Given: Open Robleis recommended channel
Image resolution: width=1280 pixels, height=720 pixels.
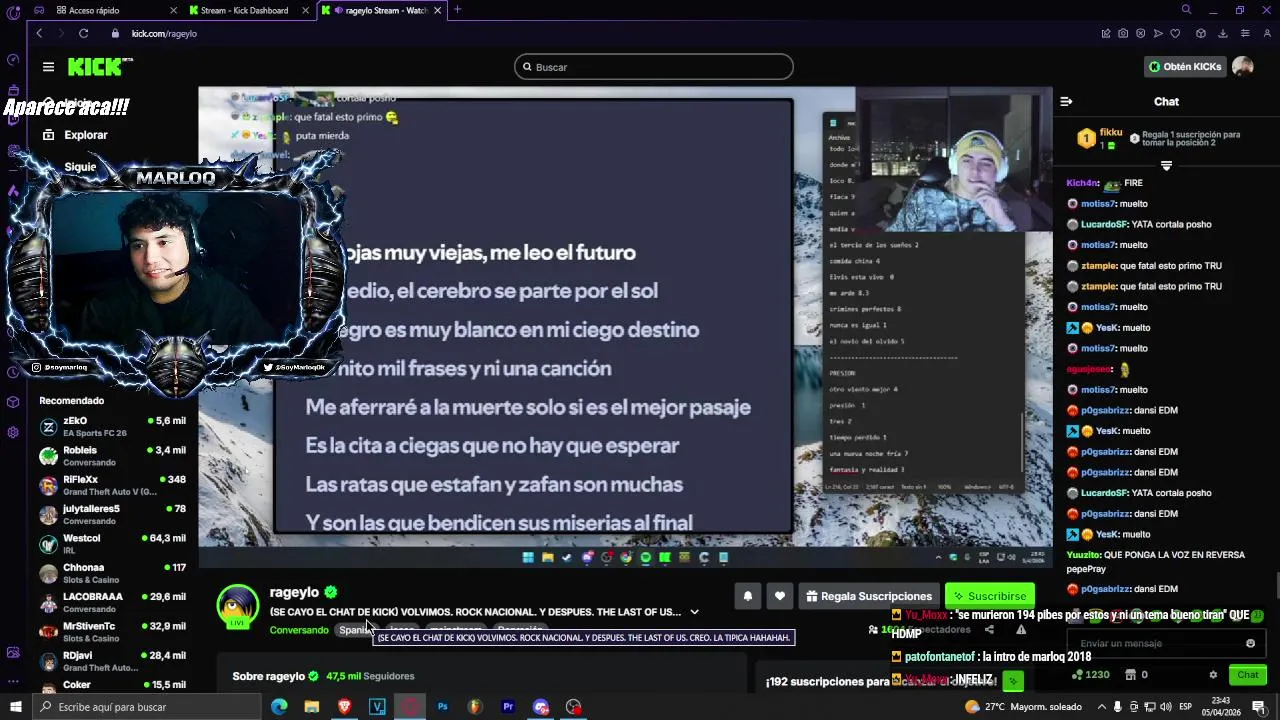Looking at the screenshot, I should click(x=113, y=456).
